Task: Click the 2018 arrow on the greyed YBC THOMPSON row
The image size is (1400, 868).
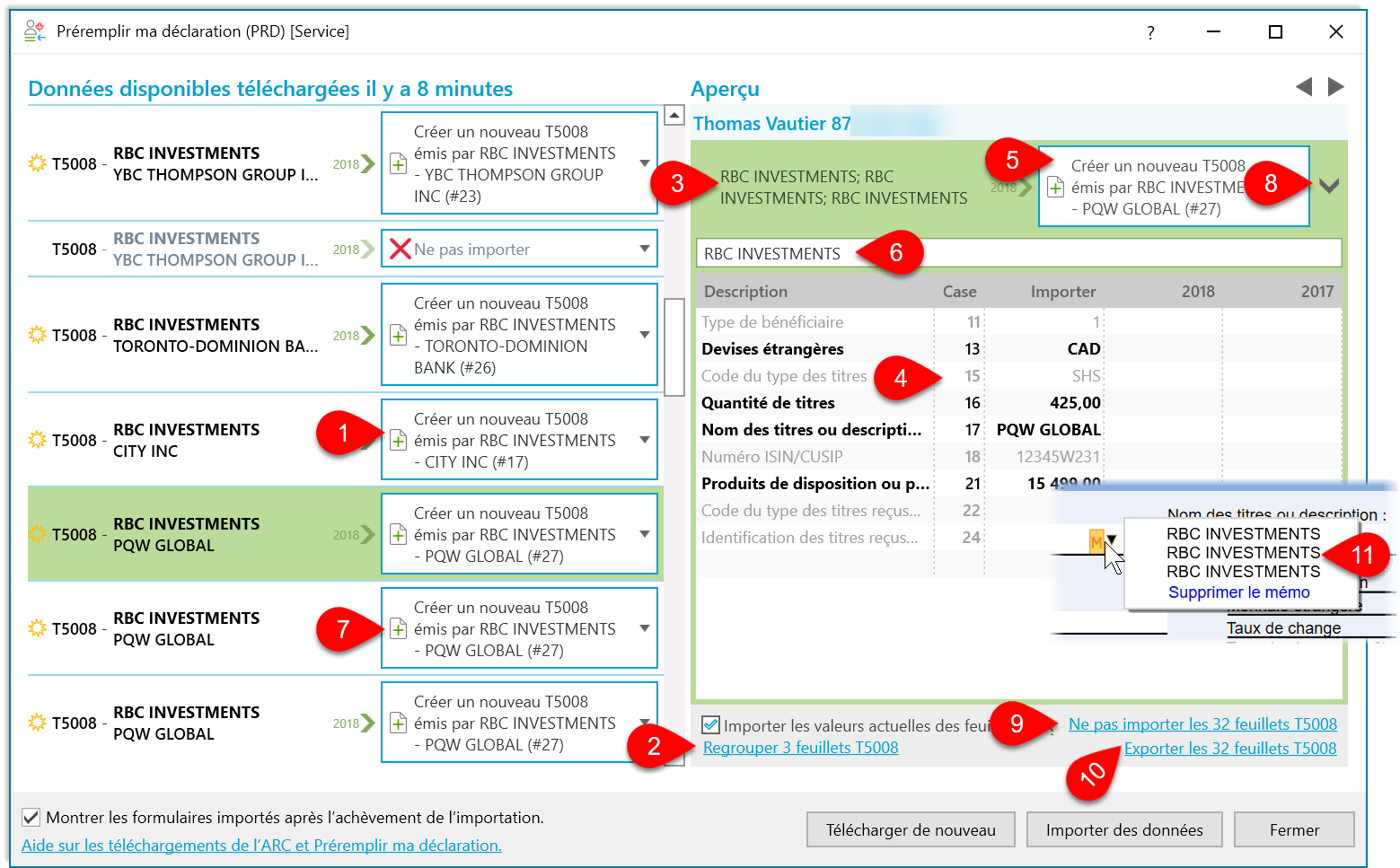Action: tap(354, 250)
